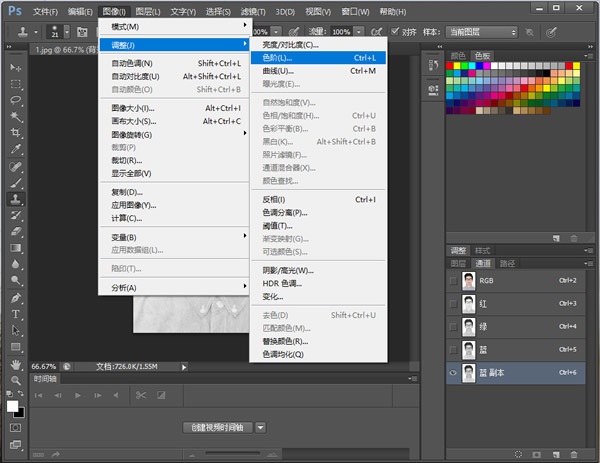Select the Crop tool
600x463 pixels.
pyautogui.click(x=16, y=133)
